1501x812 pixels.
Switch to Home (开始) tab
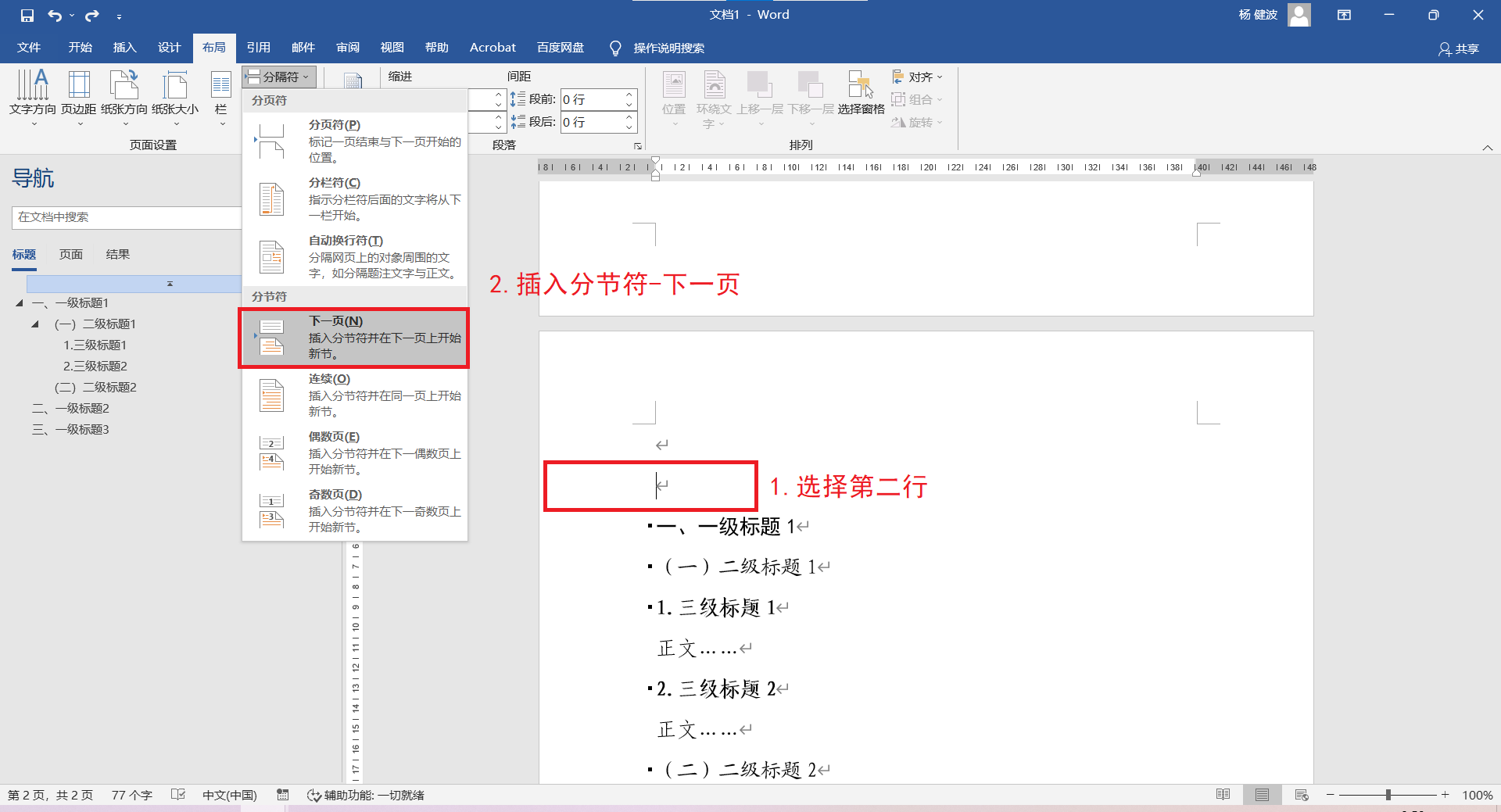(80, 48)
